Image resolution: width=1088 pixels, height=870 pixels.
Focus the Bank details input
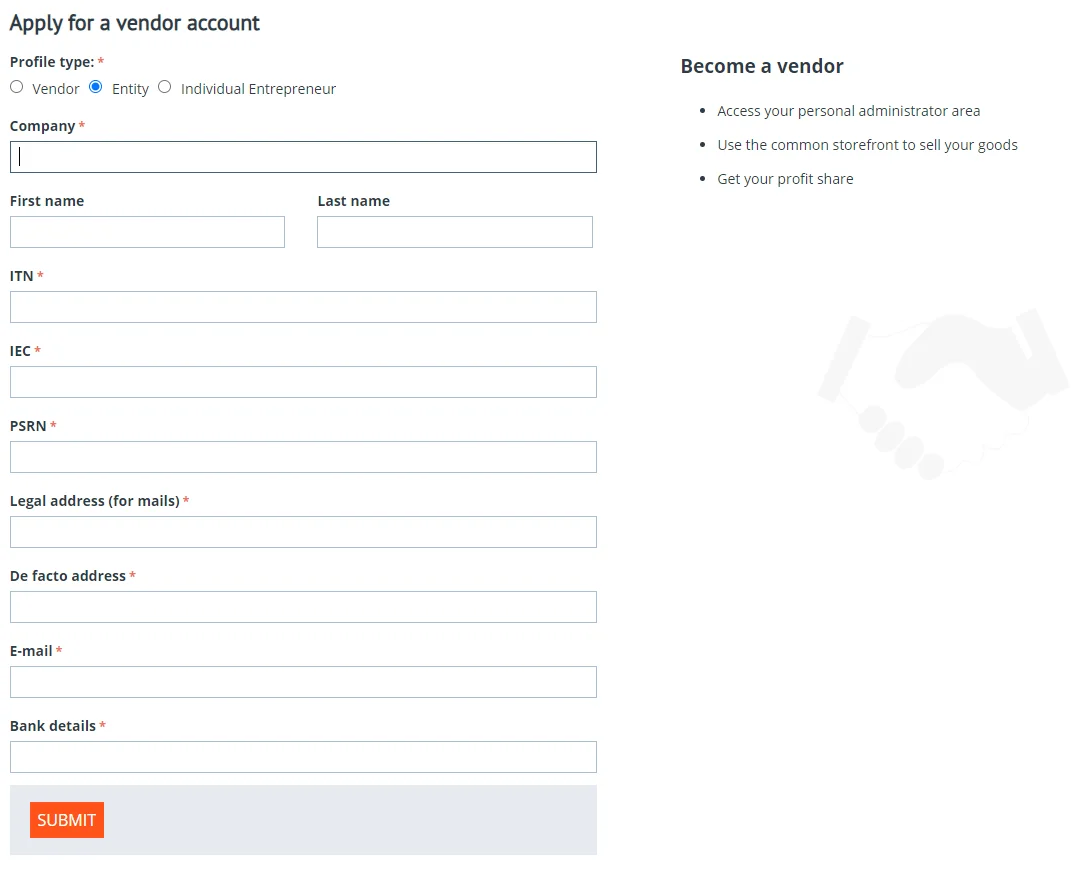tap(303, 757)
